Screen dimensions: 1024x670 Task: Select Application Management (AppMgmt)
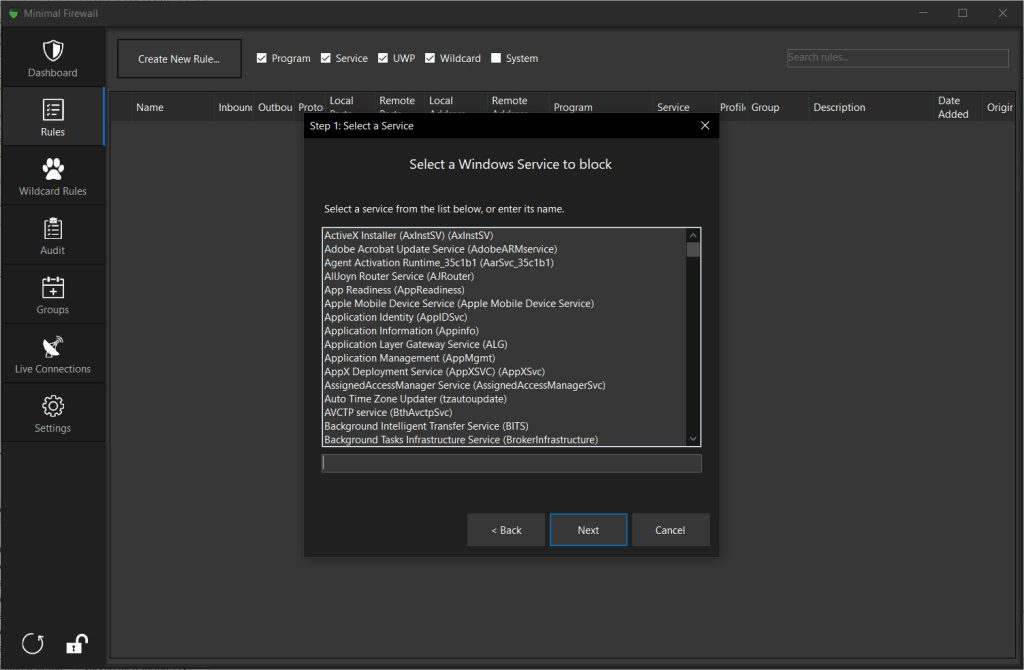504,358
